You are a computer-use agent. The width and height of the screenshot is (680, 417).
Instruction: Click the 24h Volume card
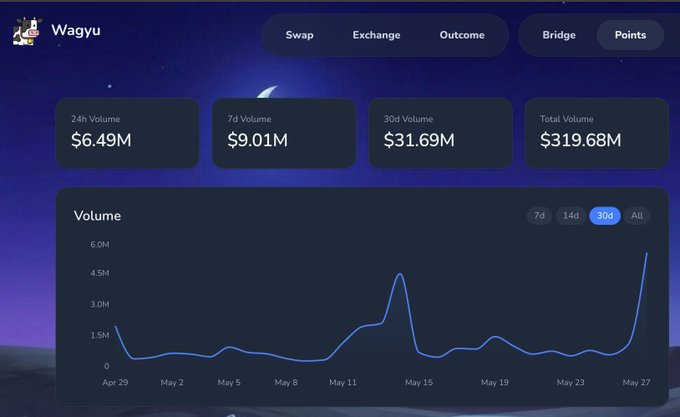click(x=128, y=133)
